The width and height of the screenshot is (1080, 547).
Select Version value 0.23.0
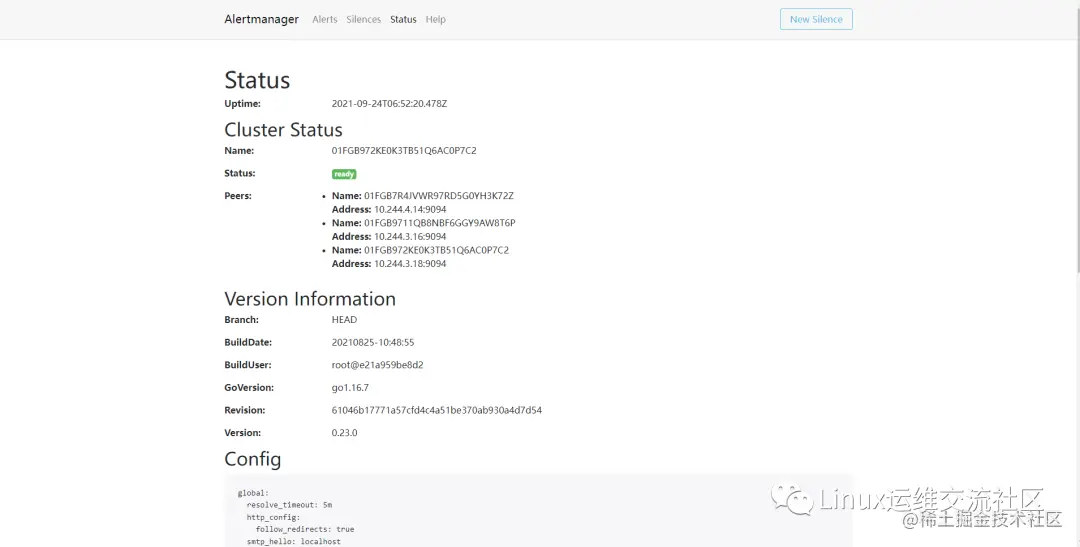click(344, 433)
